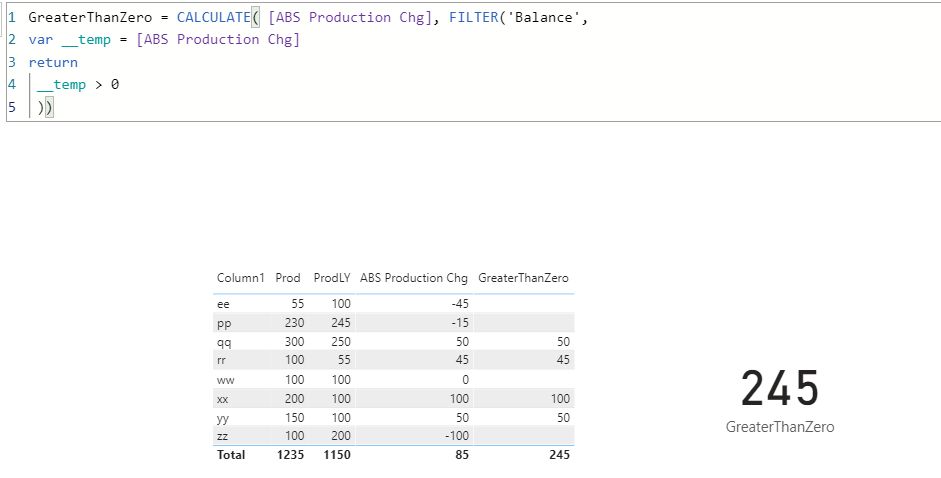Select the 'xx' row label

click(x=223, y=399)
